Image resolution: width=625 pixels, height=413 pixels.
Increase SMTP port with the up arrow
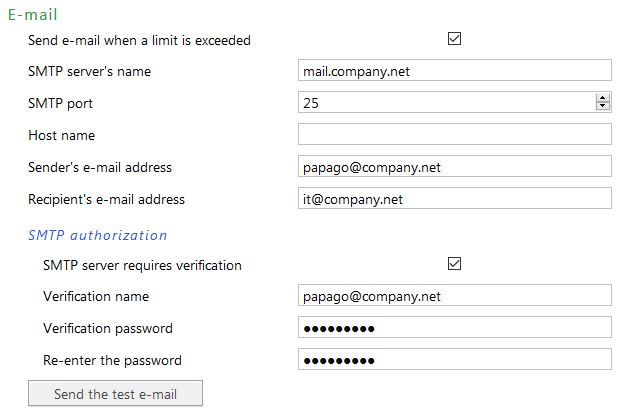click(x=603, y=98)
